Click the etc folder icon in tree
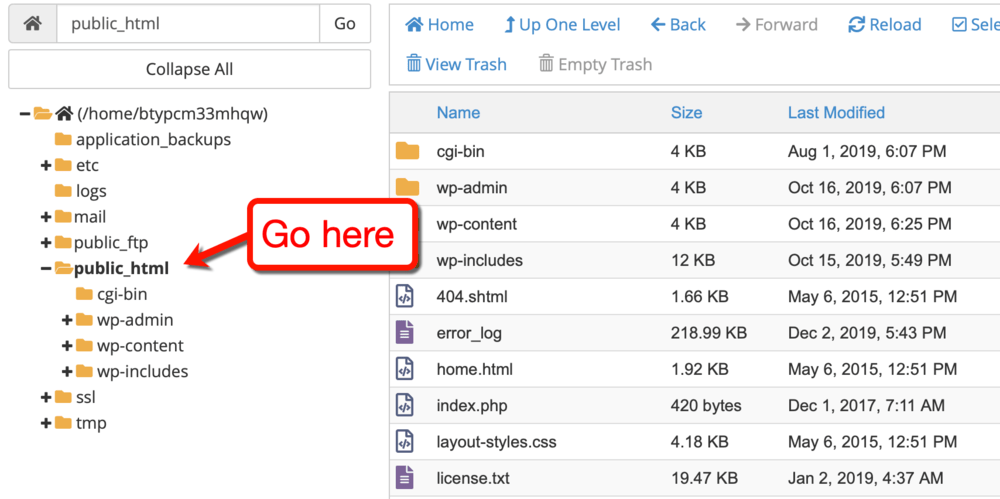1000x499 pixels. (62, 165)
